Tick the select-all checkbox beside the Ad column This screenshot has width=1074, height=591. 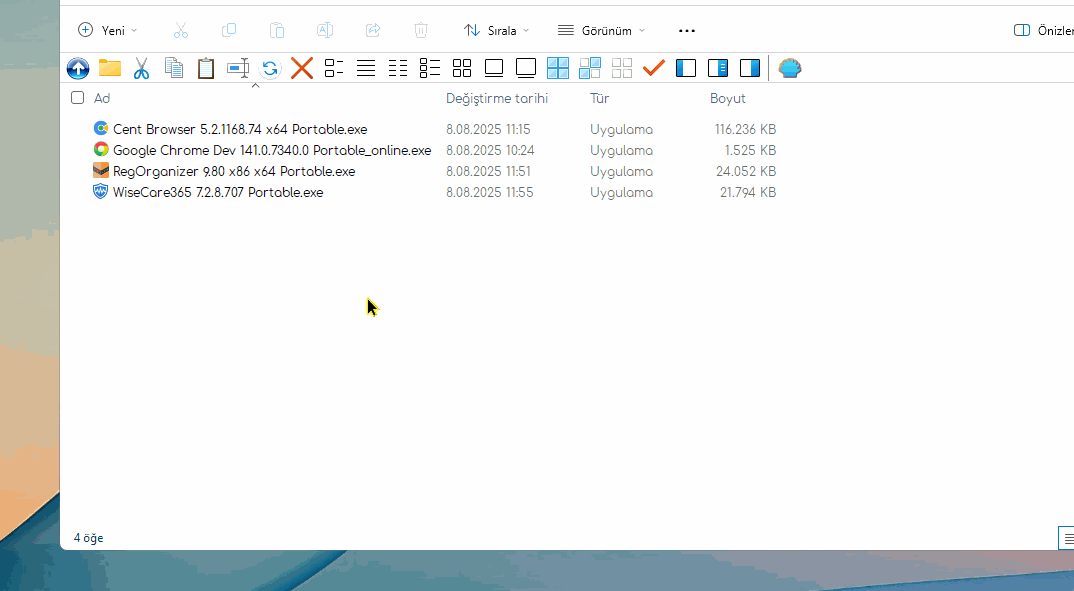pos(77,98)
